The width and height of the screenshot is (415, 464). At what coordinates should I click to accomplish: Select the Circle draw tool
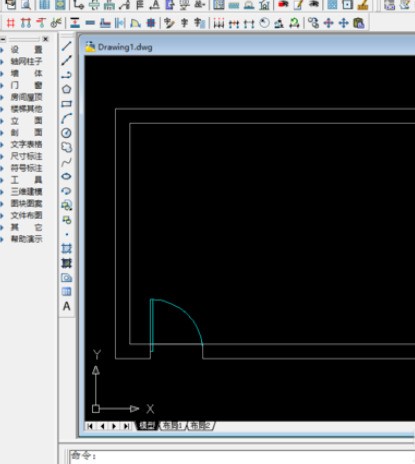point(66,133)
